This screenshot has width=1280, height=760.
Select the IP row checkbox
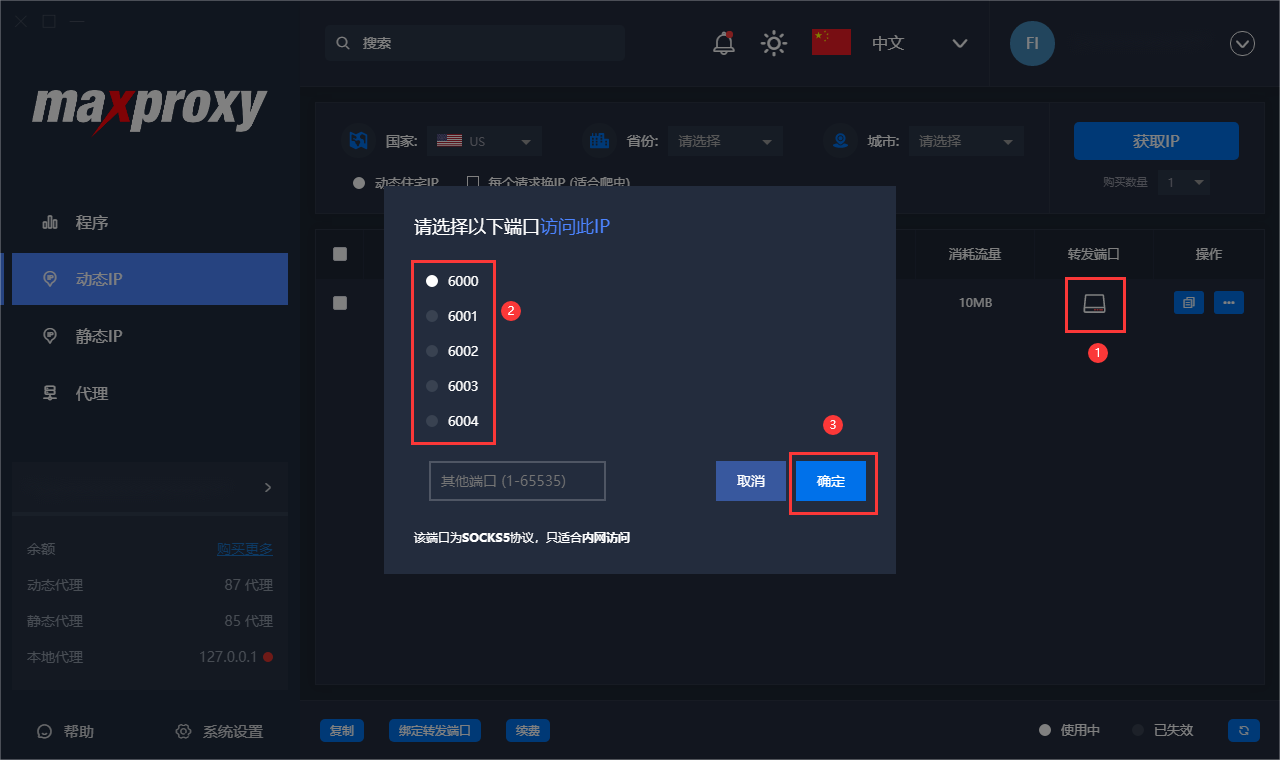click(x=339, y=302)
